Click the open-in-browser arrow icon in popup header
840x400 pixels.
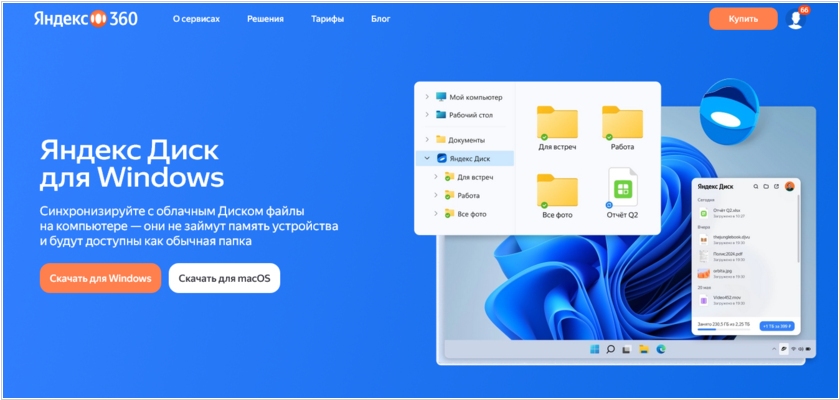coord(776,186)
